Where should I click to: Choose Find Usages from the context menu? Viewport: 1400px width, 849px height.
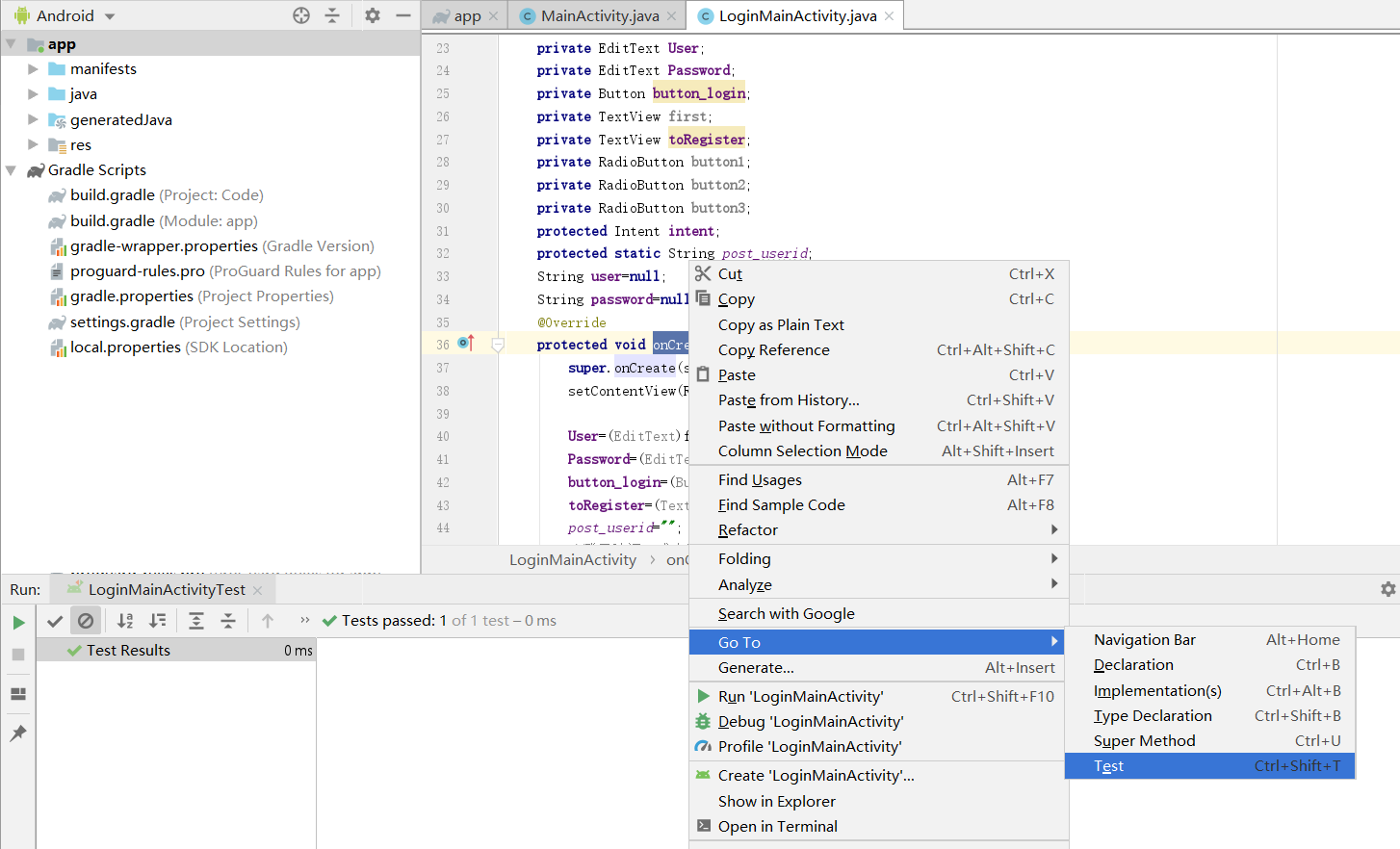[760, 479]
